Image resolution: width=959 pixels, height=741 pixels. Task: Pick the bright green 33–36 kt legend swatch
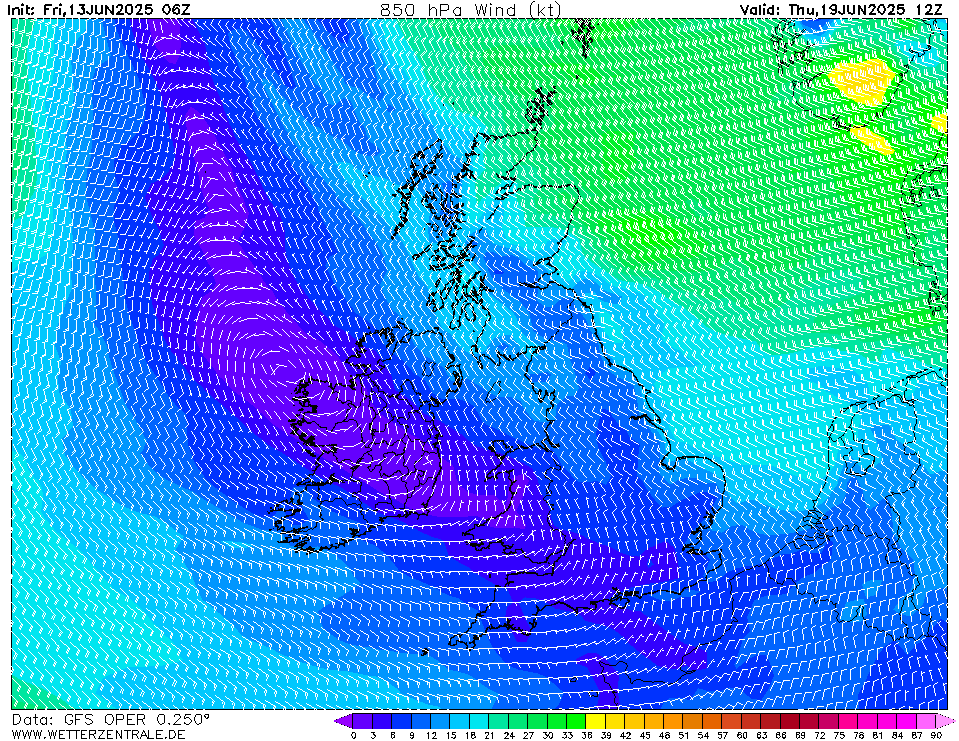[x=576, y=721]
